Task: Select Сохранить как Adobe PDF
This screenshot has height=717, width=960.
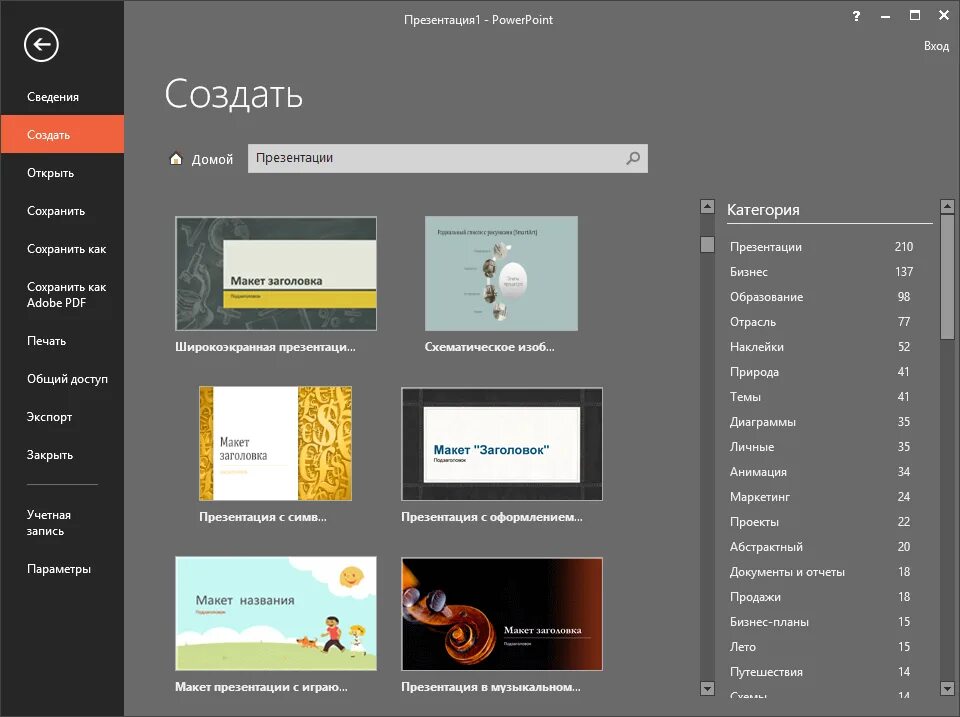Action: point(62,295)
